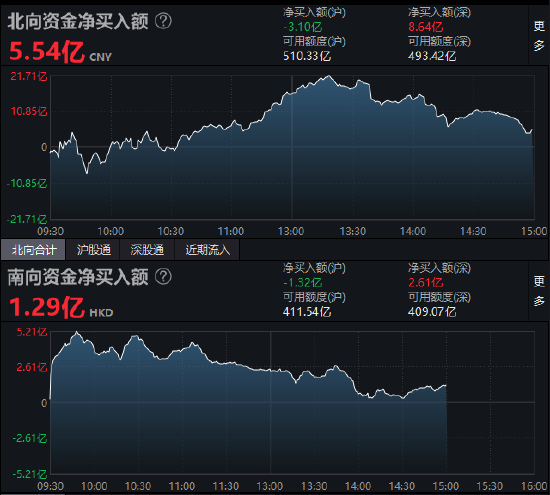Click northbound 可用额度(沪) value 510.33亿
The image size is (550, 495).
click(307, 56)
